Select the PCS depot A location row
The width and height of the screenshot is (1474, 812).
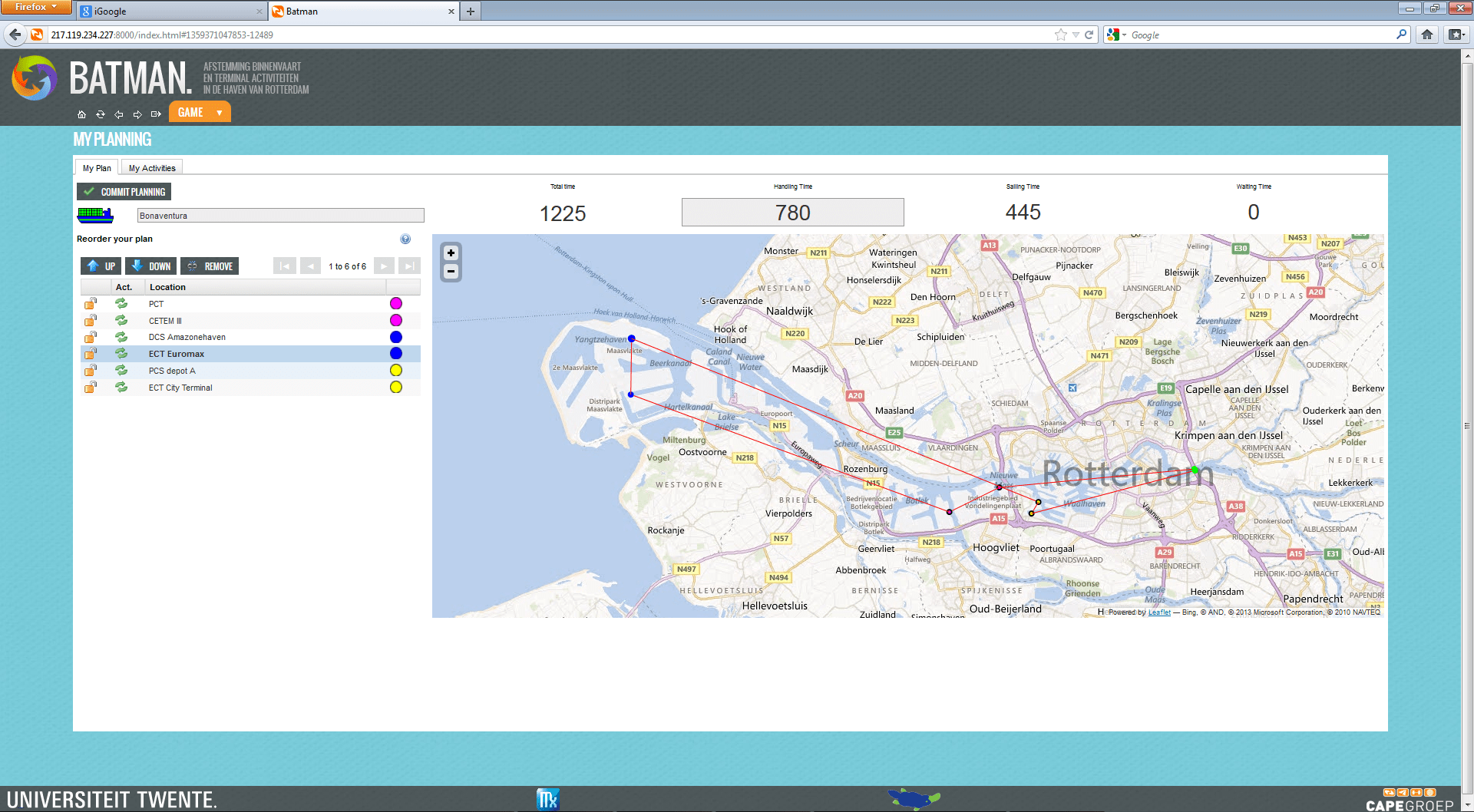pos(250,371)
